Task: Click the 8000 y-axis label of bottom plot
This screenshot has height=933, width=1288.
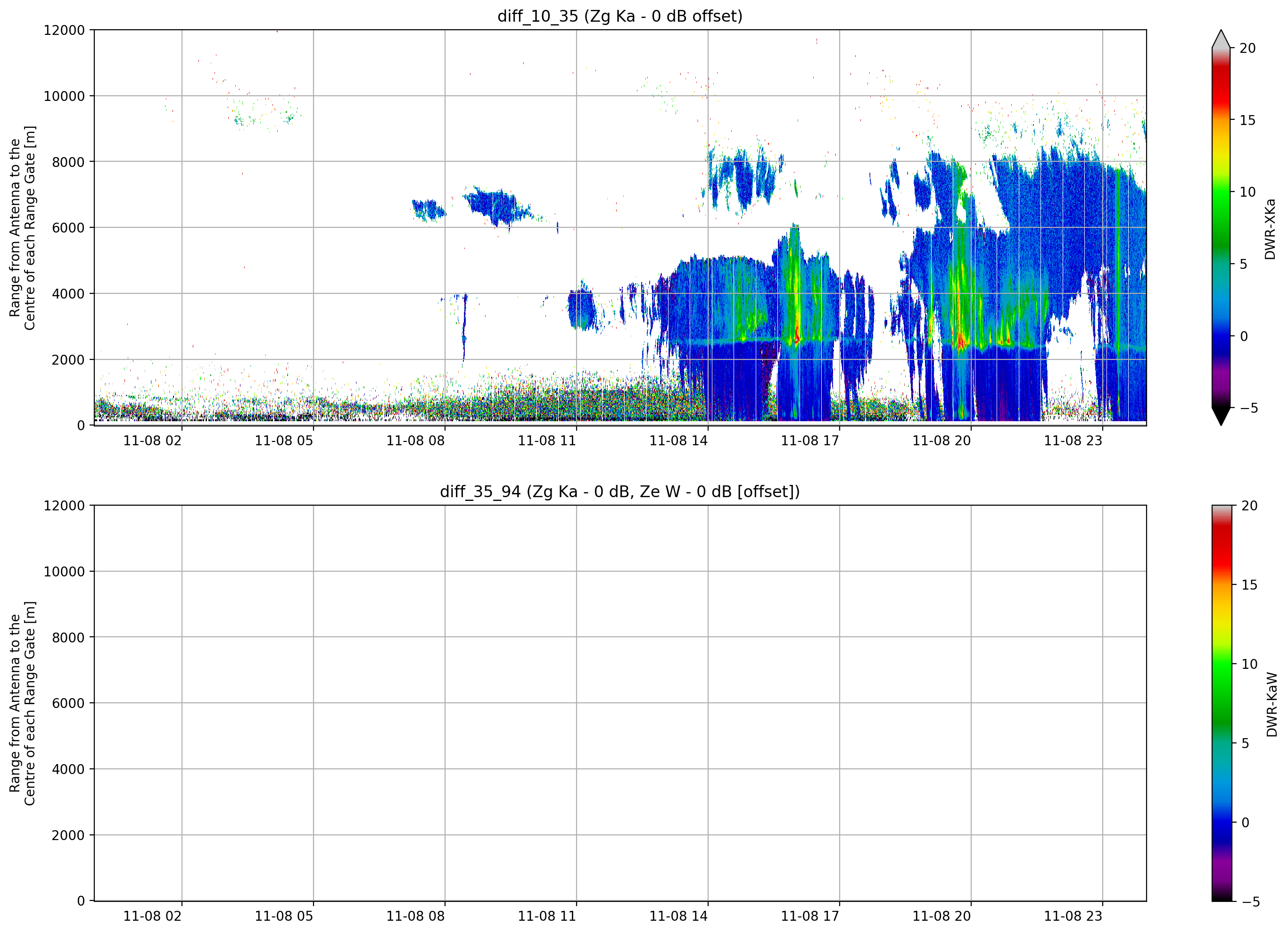Action: [68, 638]
